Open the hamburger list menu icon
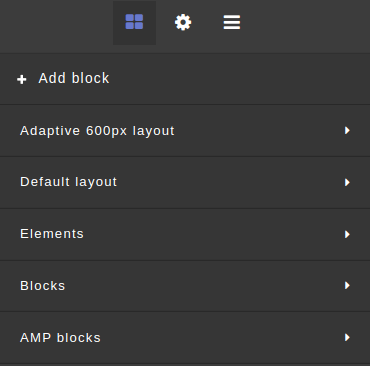 pos(232,22)
